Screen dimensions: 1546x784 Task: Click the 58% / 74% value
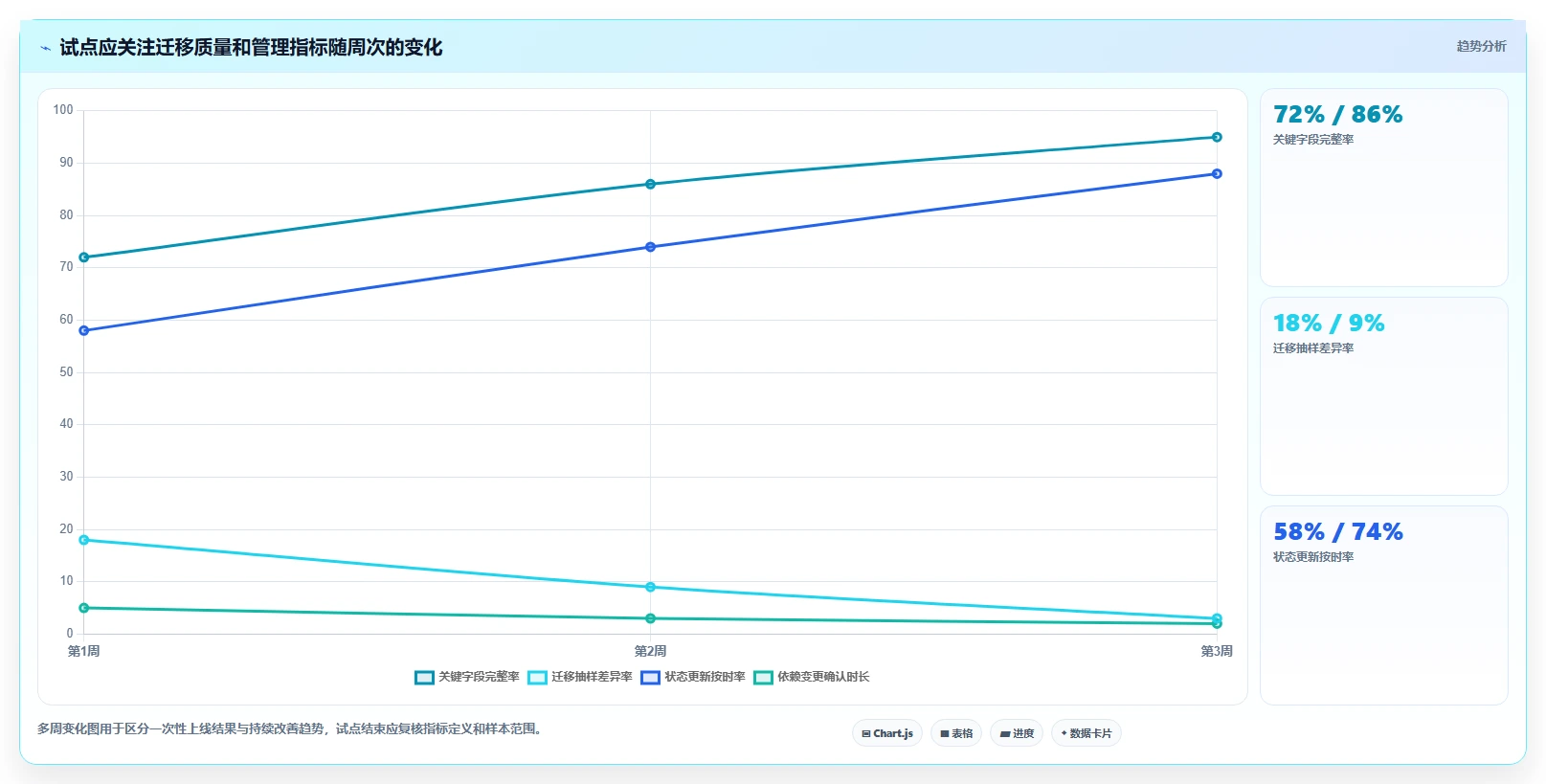pyautogui.click(x=1338, y=532)
